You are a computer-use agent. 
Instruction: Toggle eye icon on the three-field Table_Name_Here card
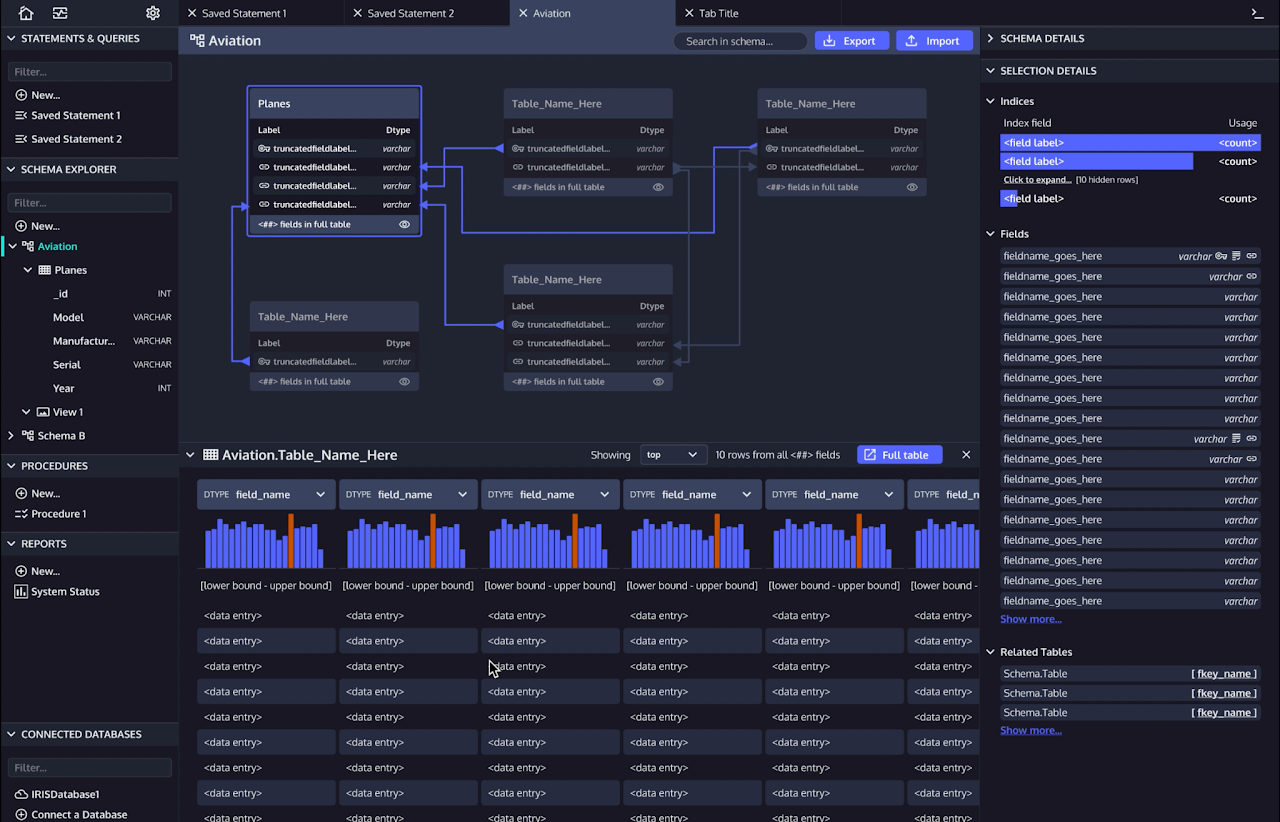pyautogui.click(x=659, y=381)
